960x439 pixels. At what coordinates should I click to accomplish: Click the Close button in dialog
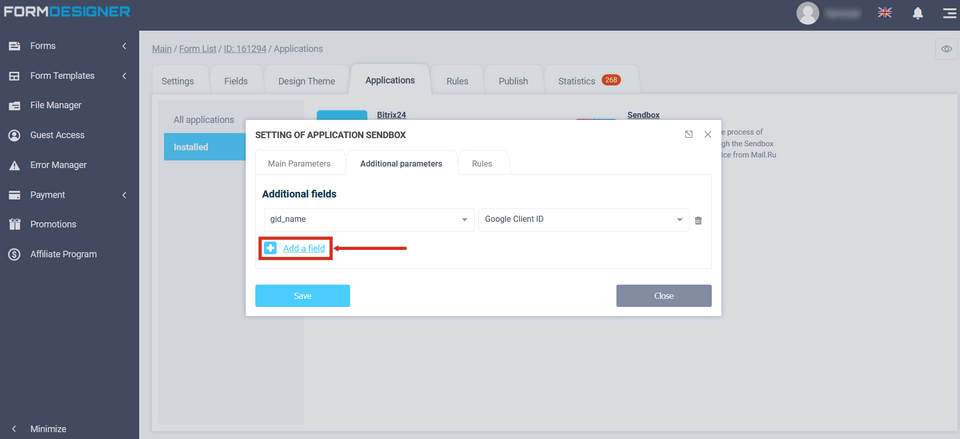coord(664,296)
